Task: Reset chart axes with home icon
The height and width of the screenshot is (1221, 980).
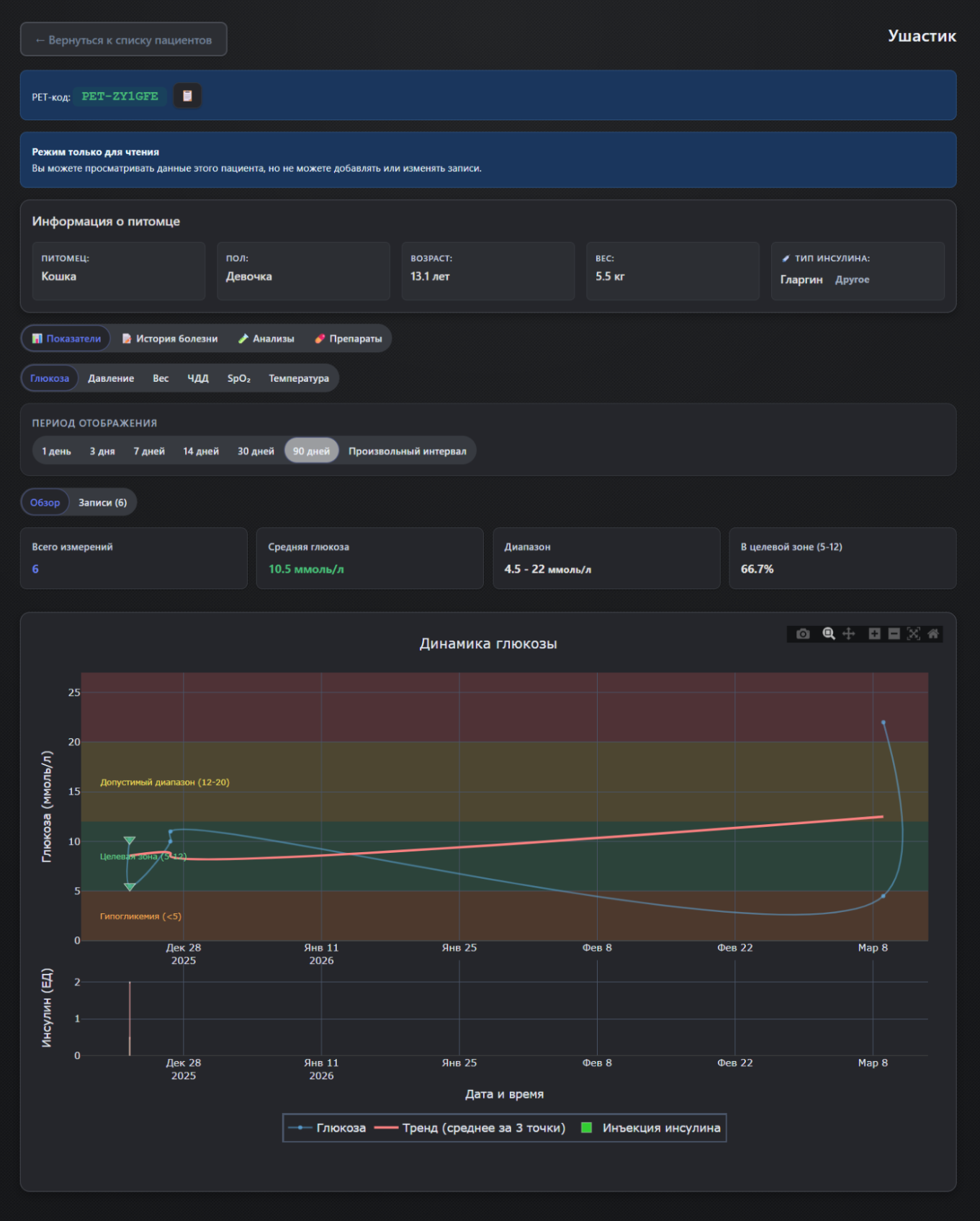Action: [x=933, y=634]
